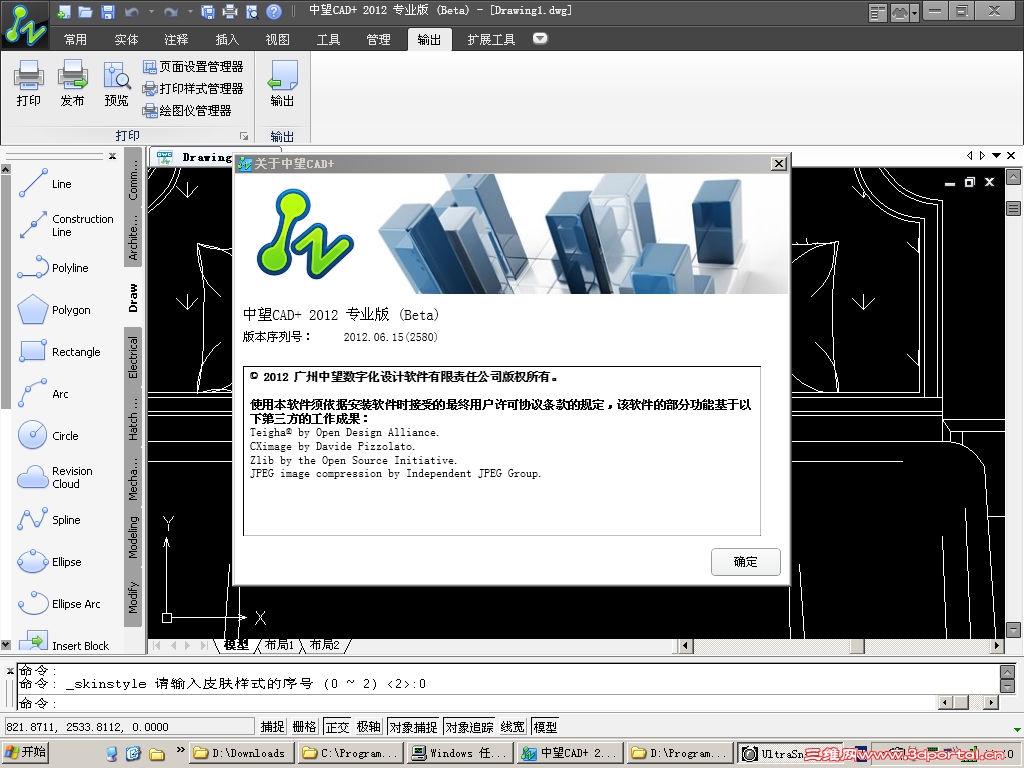This screenshot has width=1024, height=768.
Task: Switch to the D:\Downloads taskbar window
Action: [240, 753]
